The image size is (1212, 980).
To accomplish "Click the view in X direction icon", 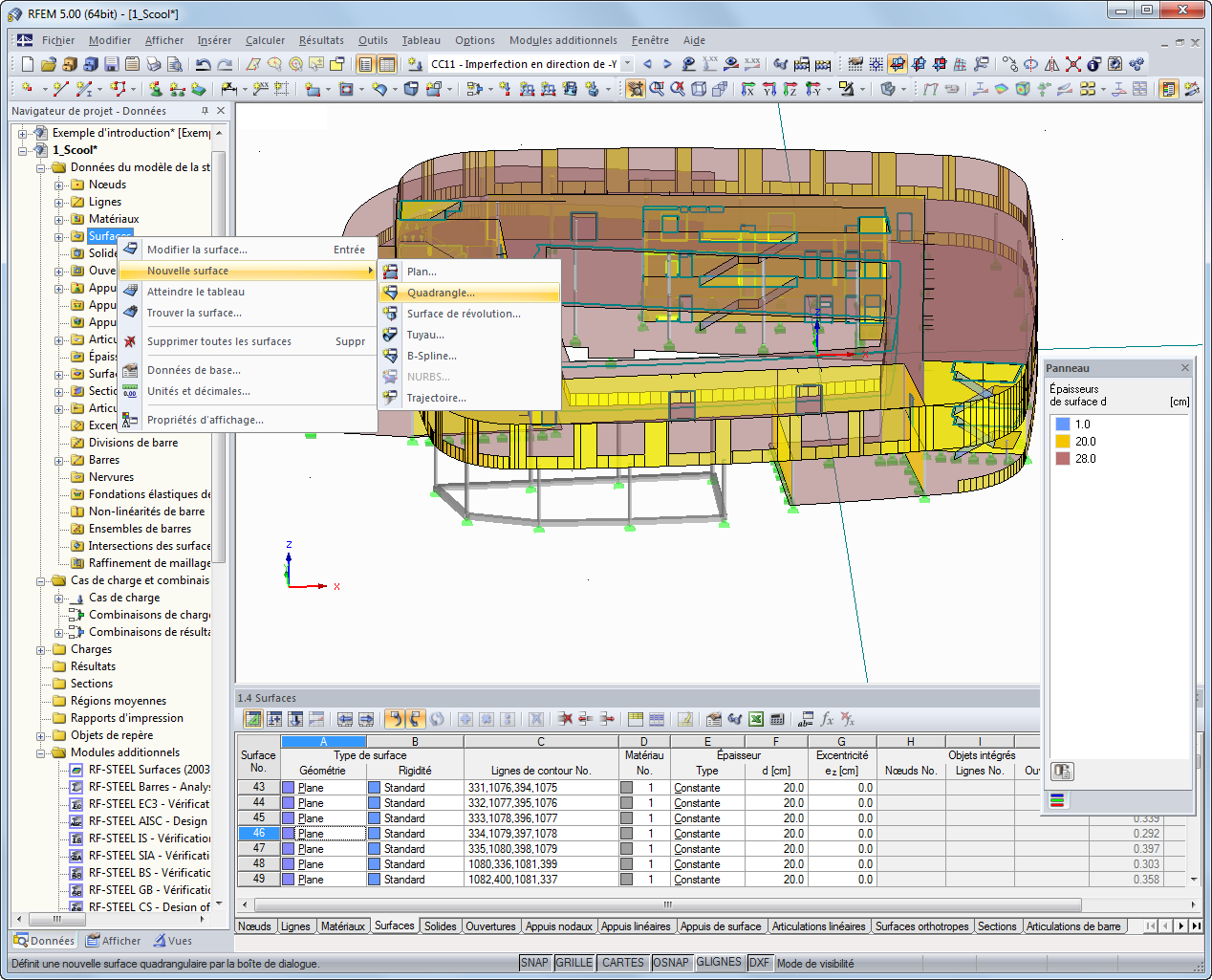I will 748,89.
